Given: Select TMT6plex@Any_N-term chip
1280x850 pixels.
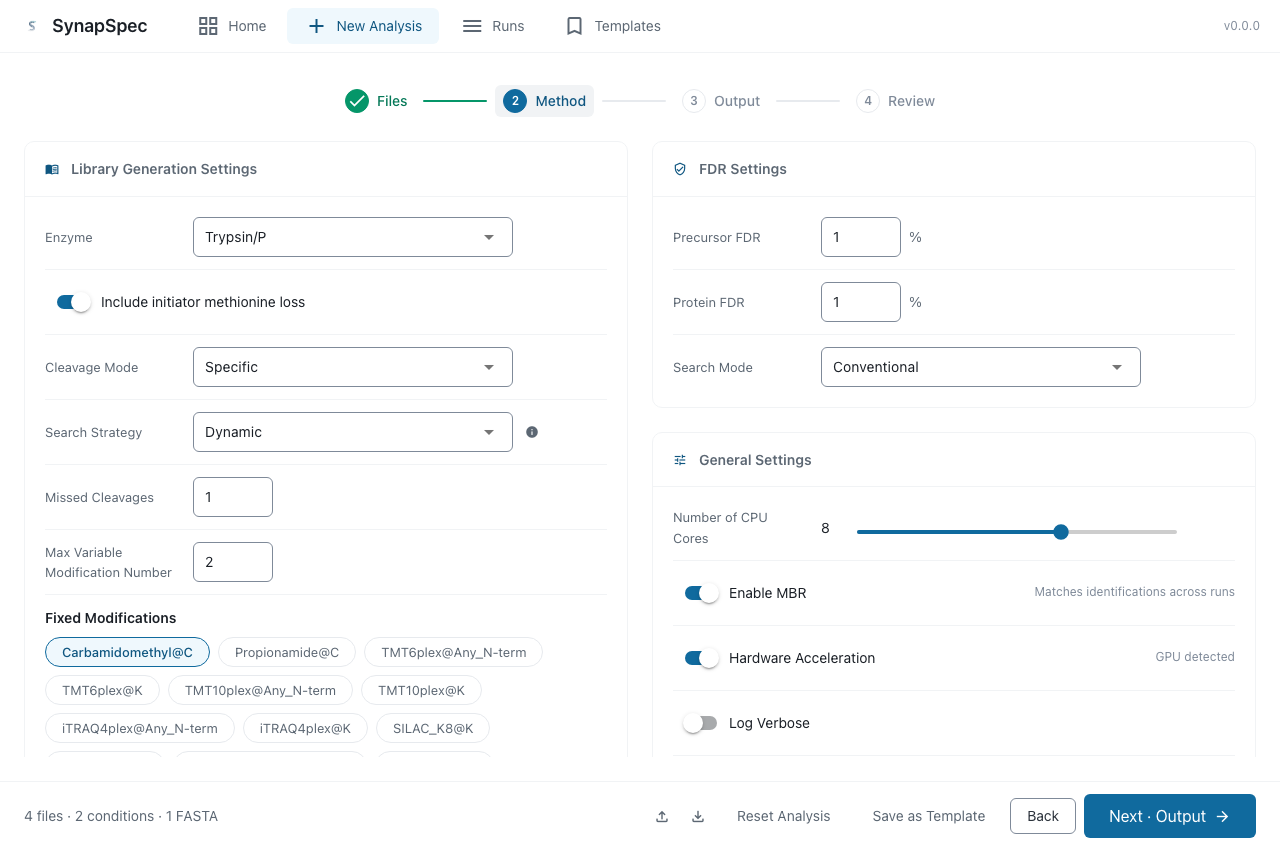Looking at the screenshot, I should click(x=454, y=652).
